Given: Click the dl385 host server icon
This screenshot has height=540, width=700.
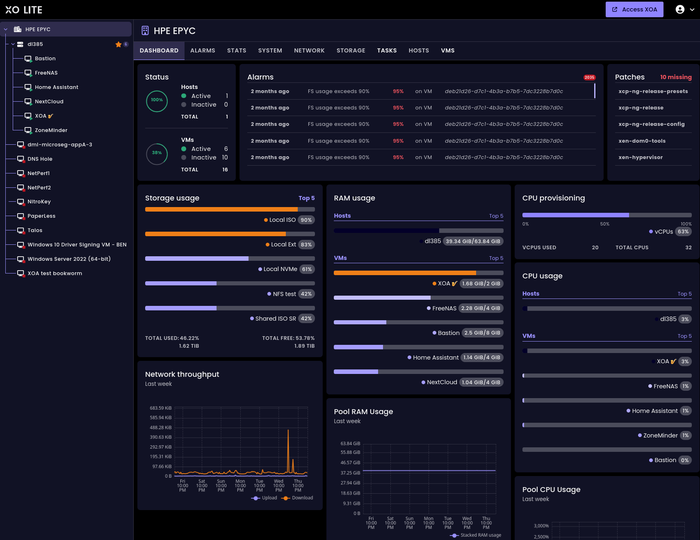Looking at the screenshot, I should click(x=20, y=44).
